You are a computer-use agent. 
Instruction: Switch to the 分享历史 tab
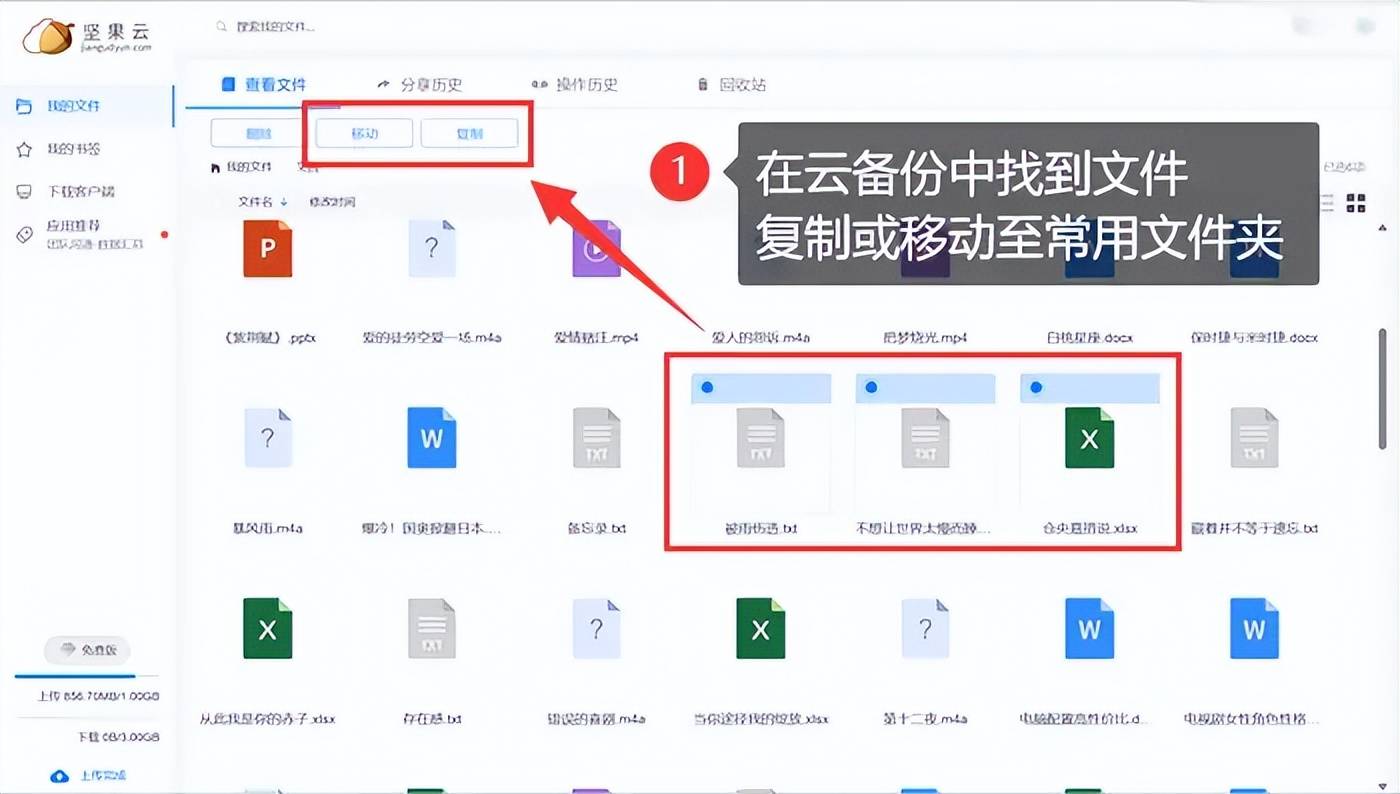(x=420, y=85)
